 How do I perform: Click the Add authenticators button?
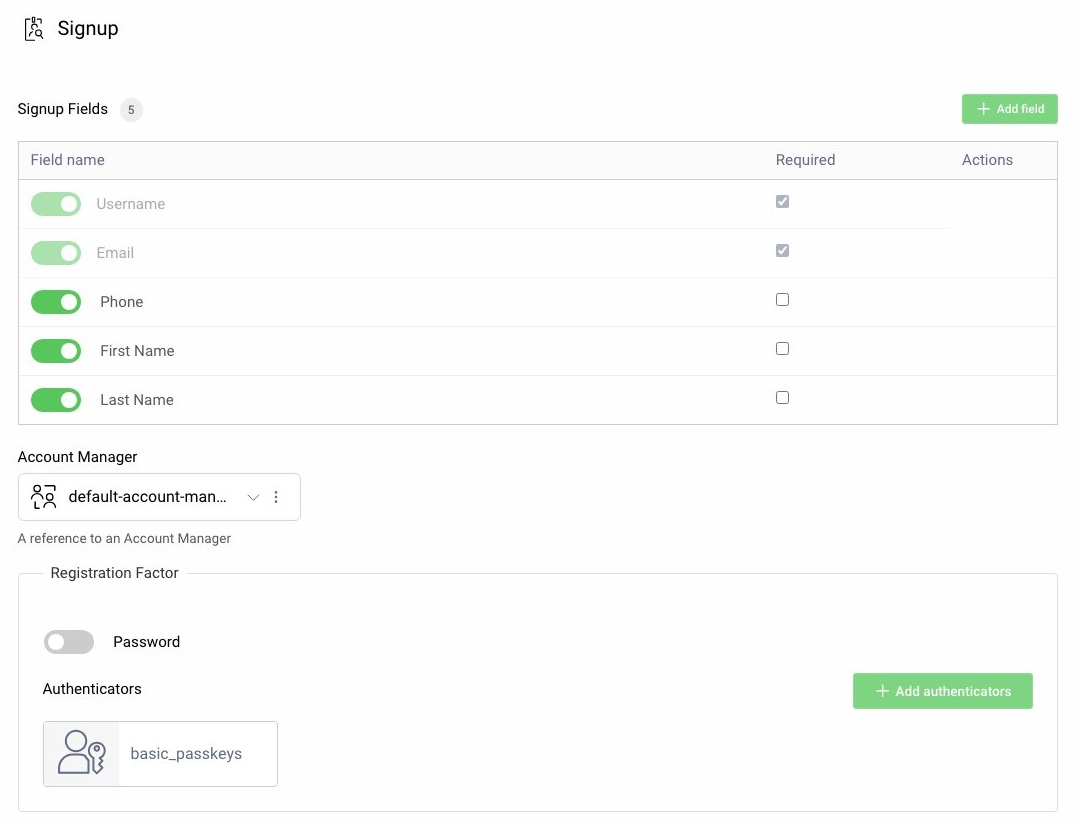942,691
